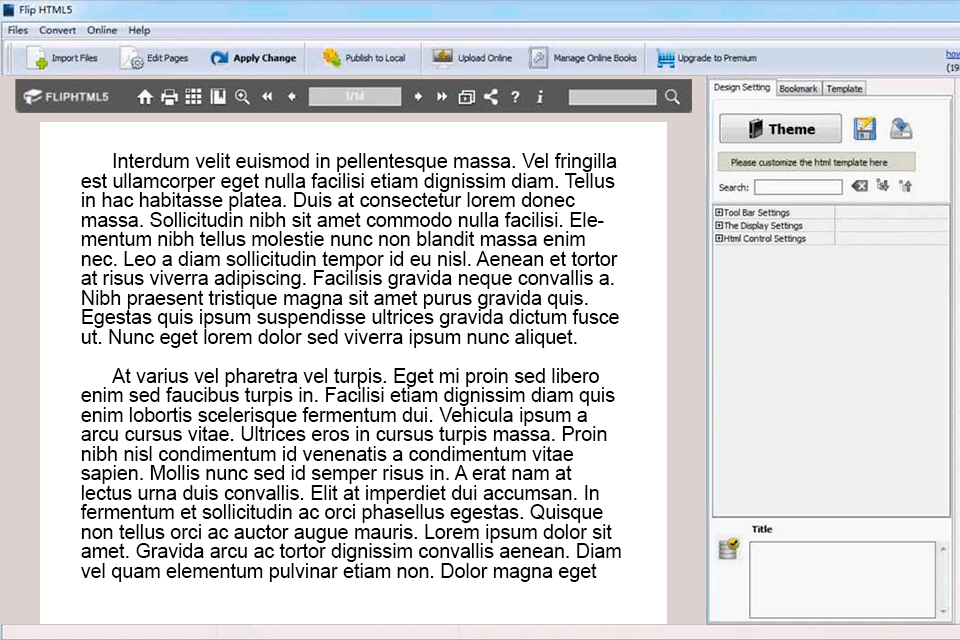The width and height of the screenshot is (960, 640).
Task: Click the Title box scrollbar
Action: tap(943, 579)
